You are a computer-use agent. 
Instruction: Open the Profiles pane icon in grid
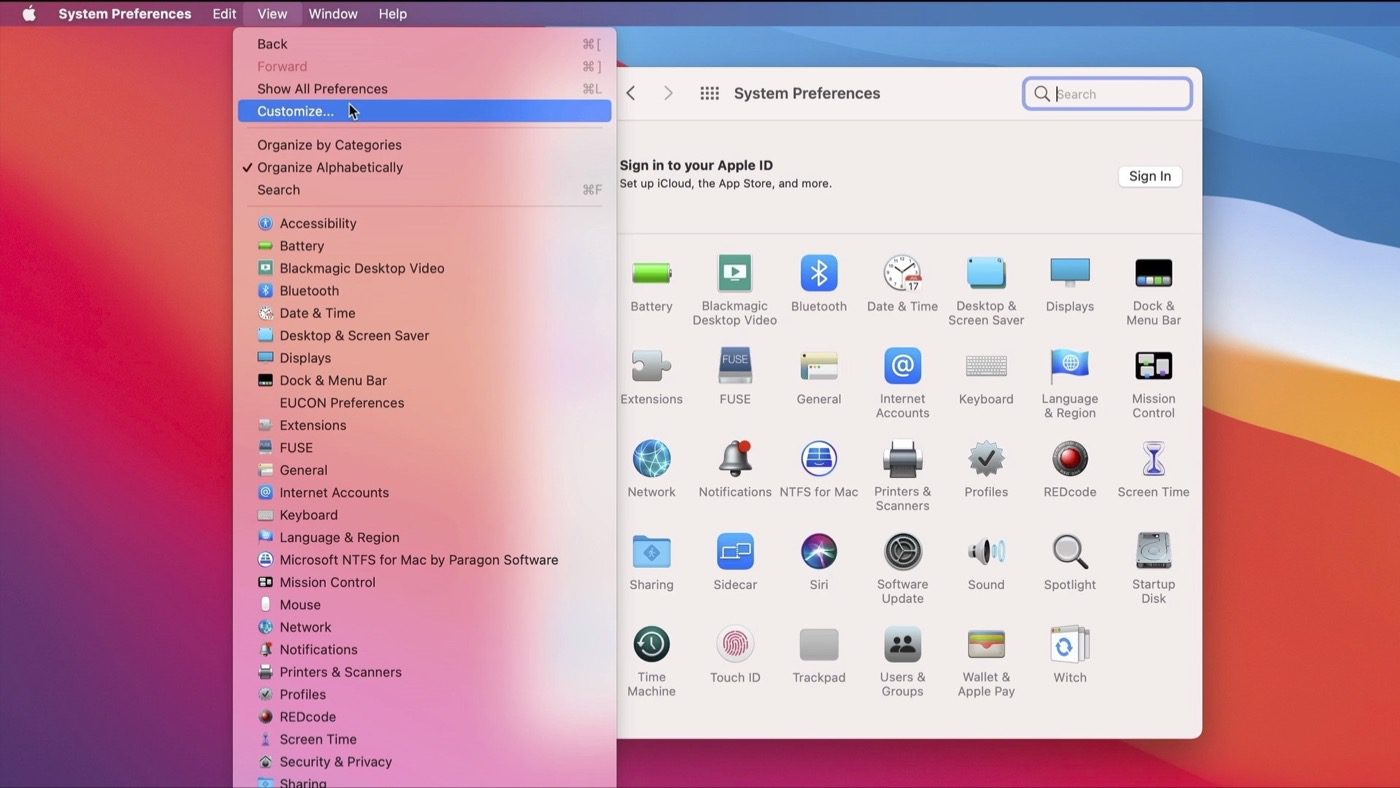coord(986,459)
